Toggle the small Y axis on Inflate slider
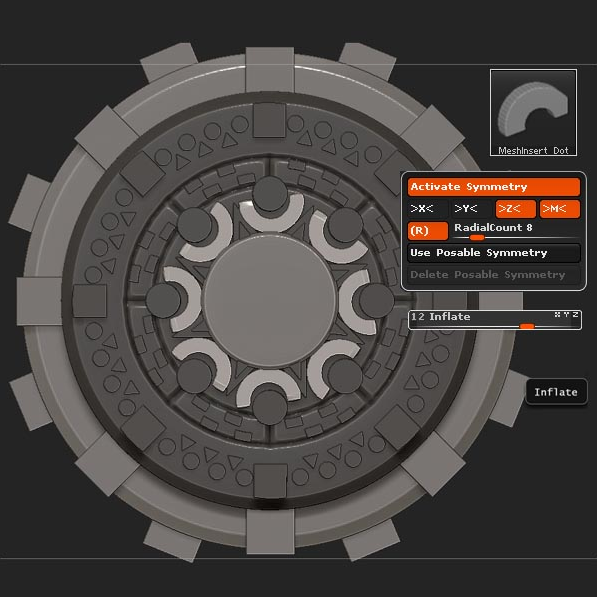The width and height of the screenshot is (597, 597). pos(567,314)
